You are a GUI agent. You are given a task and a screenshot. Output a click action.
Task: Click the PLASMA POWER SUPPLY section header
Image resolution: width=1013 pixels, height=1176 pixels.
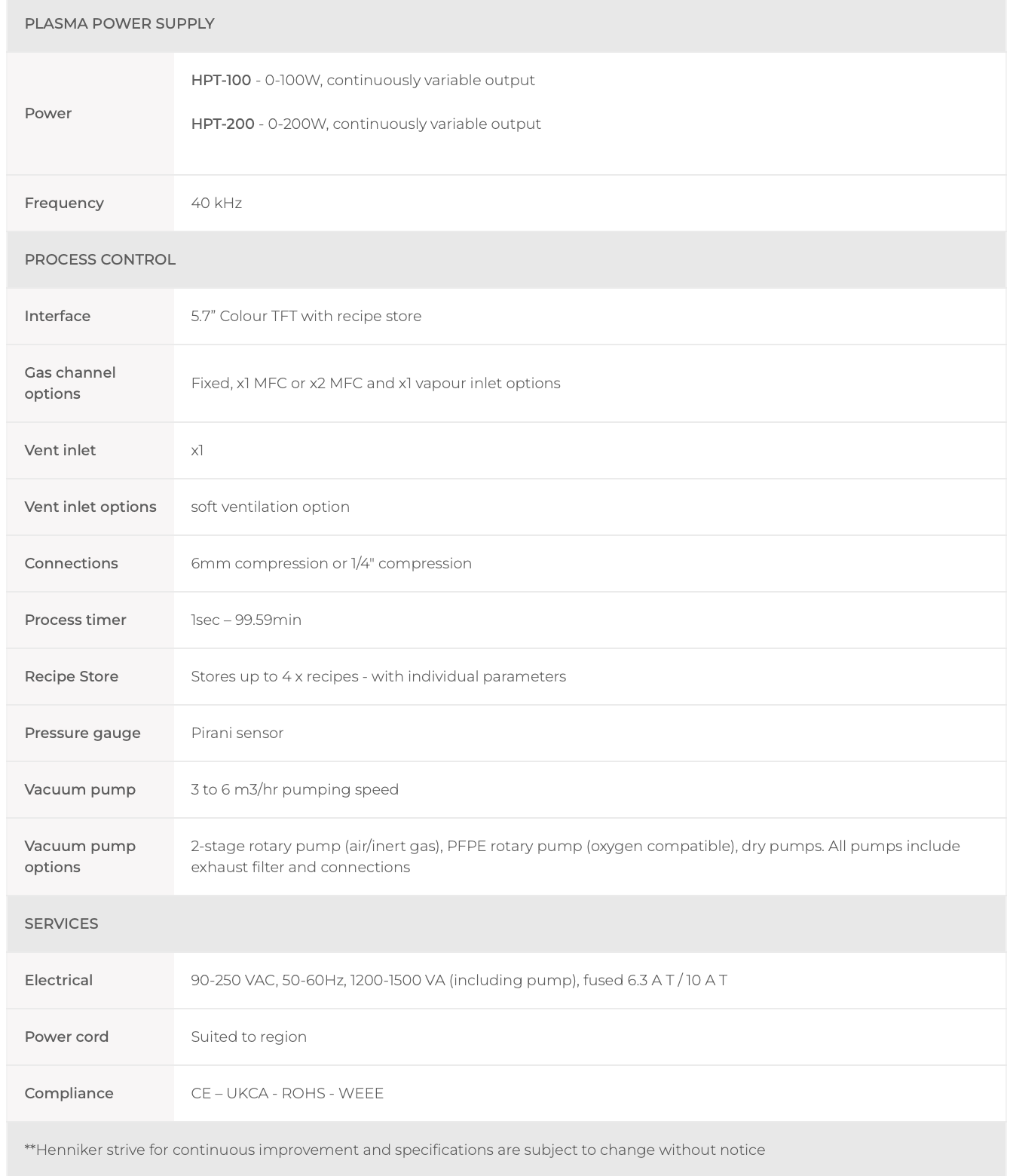(x=119, y=23)
